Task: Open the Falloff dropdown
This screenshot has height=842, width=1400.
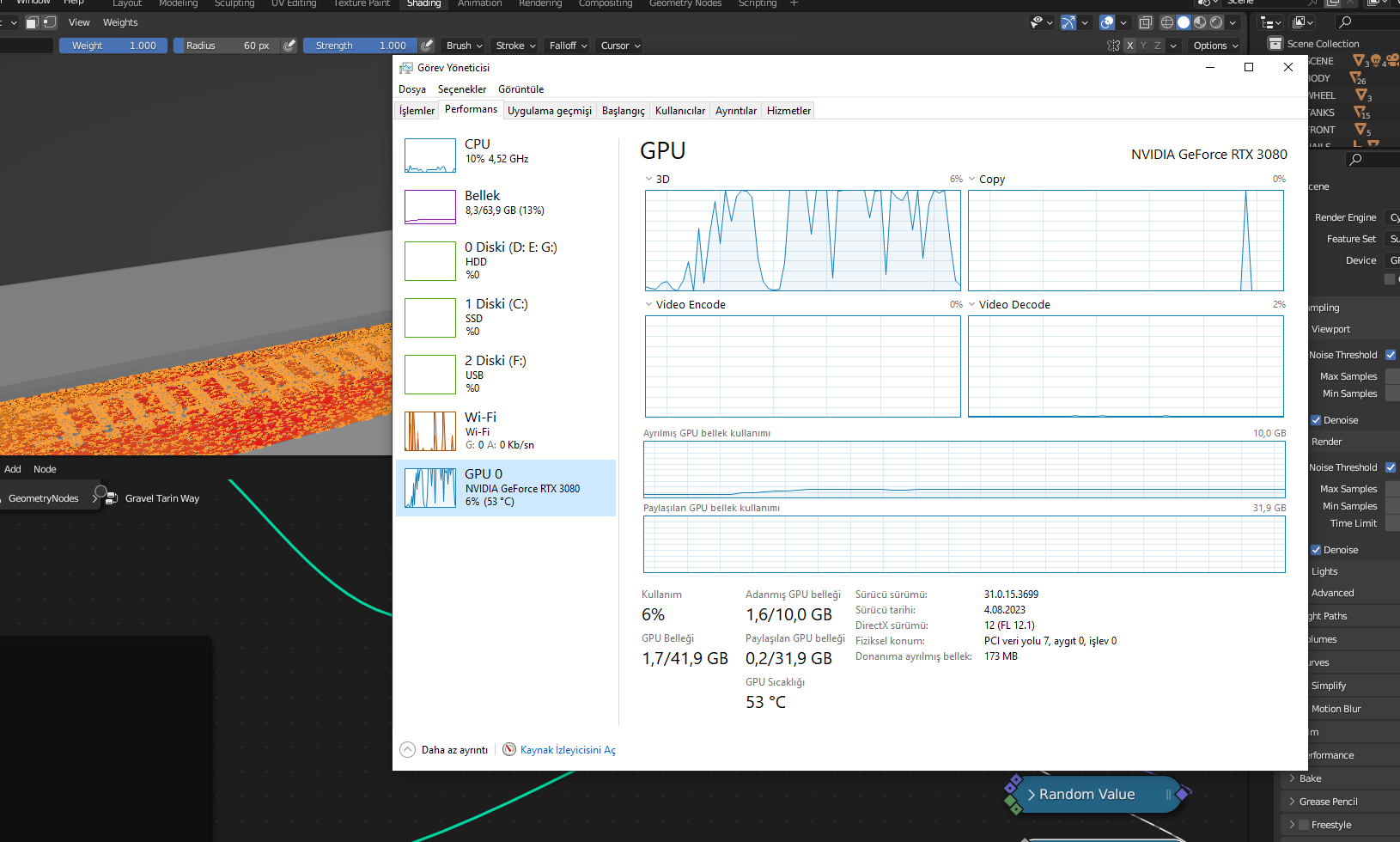Action: [x=569, y=46]
